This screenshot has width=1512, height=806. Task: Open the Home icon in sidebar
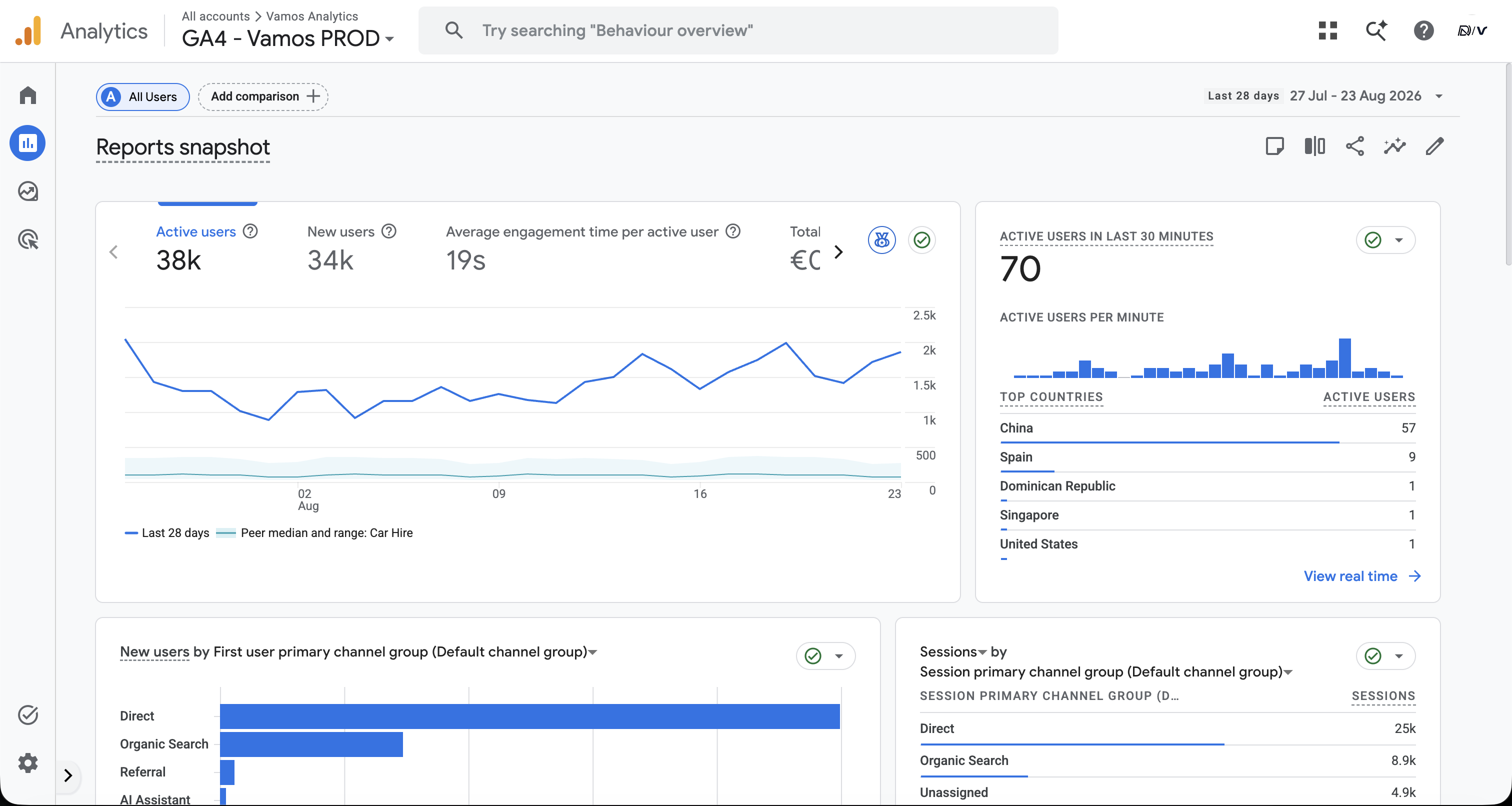click(x=27, y=95)
